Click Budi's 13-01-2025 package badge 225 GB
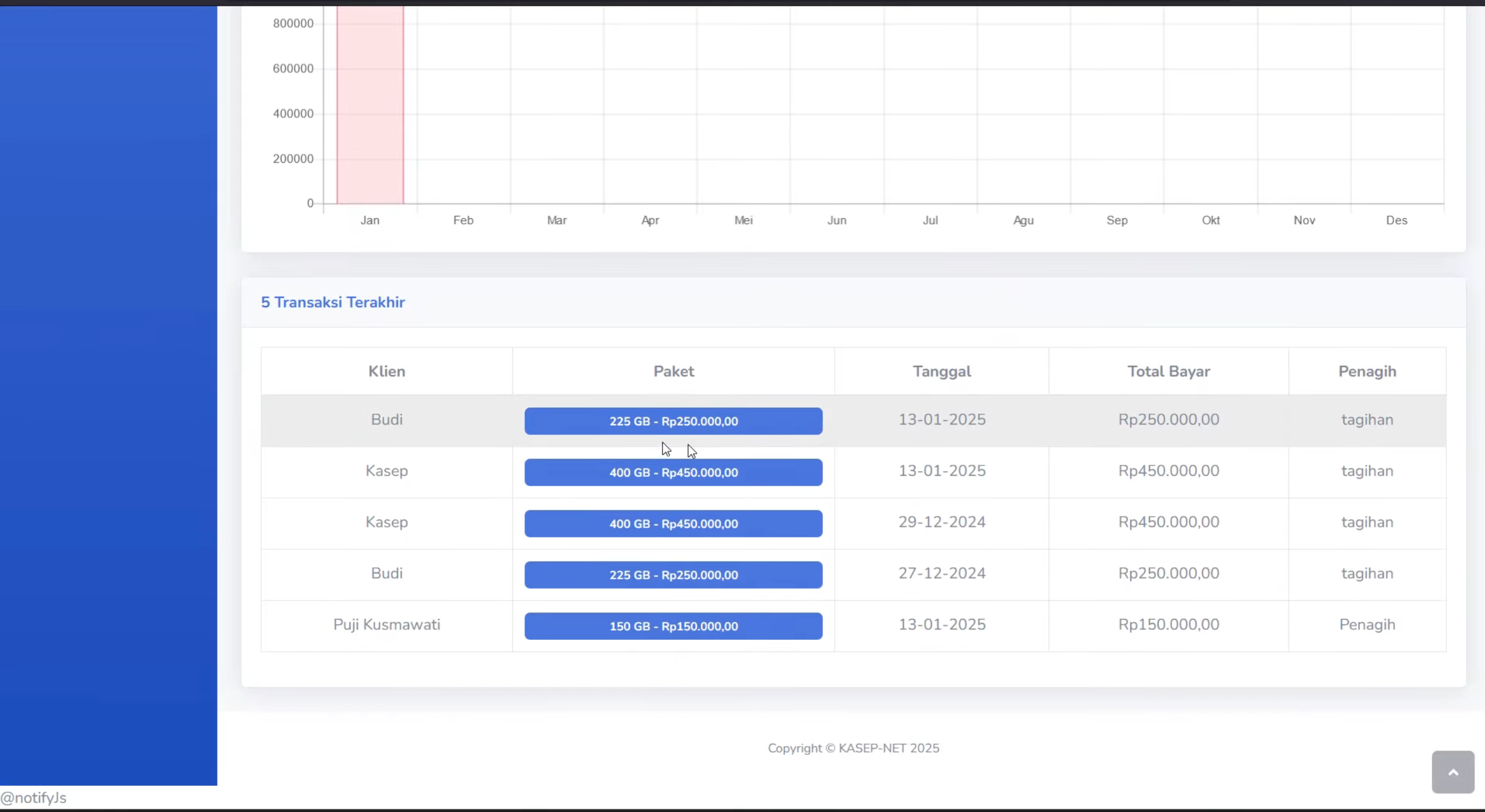 (673, 421)
